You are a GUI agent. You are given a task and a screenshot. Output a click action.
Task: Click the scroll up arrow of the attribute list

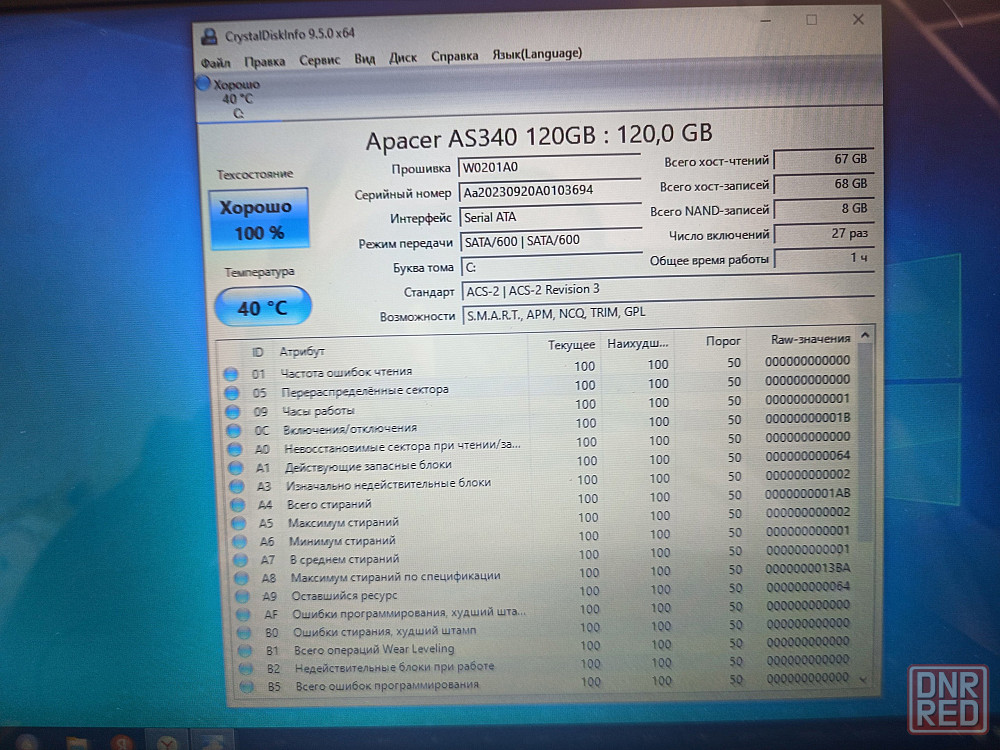pyautogui.click(x=865, y=335)
